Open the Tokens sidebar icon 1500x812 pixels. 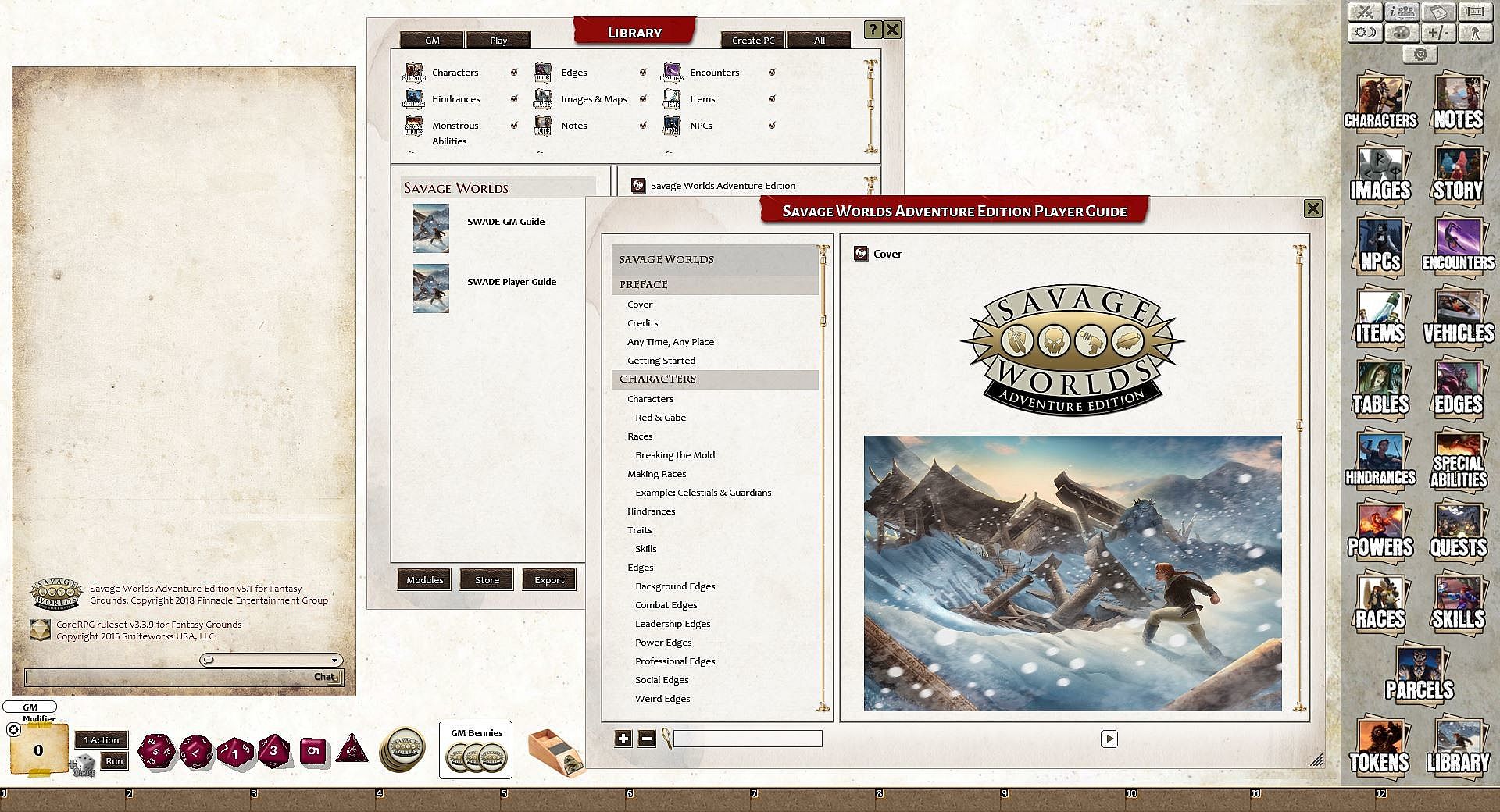click(1380, 746)
